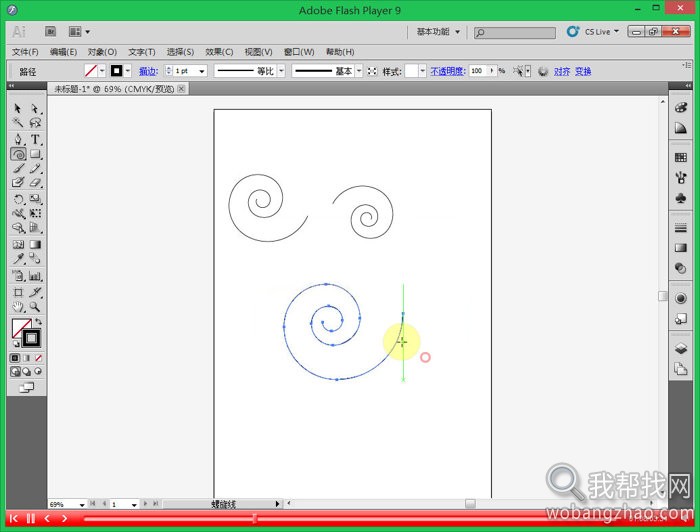Click the 对齐 align link

click(562, 71)
